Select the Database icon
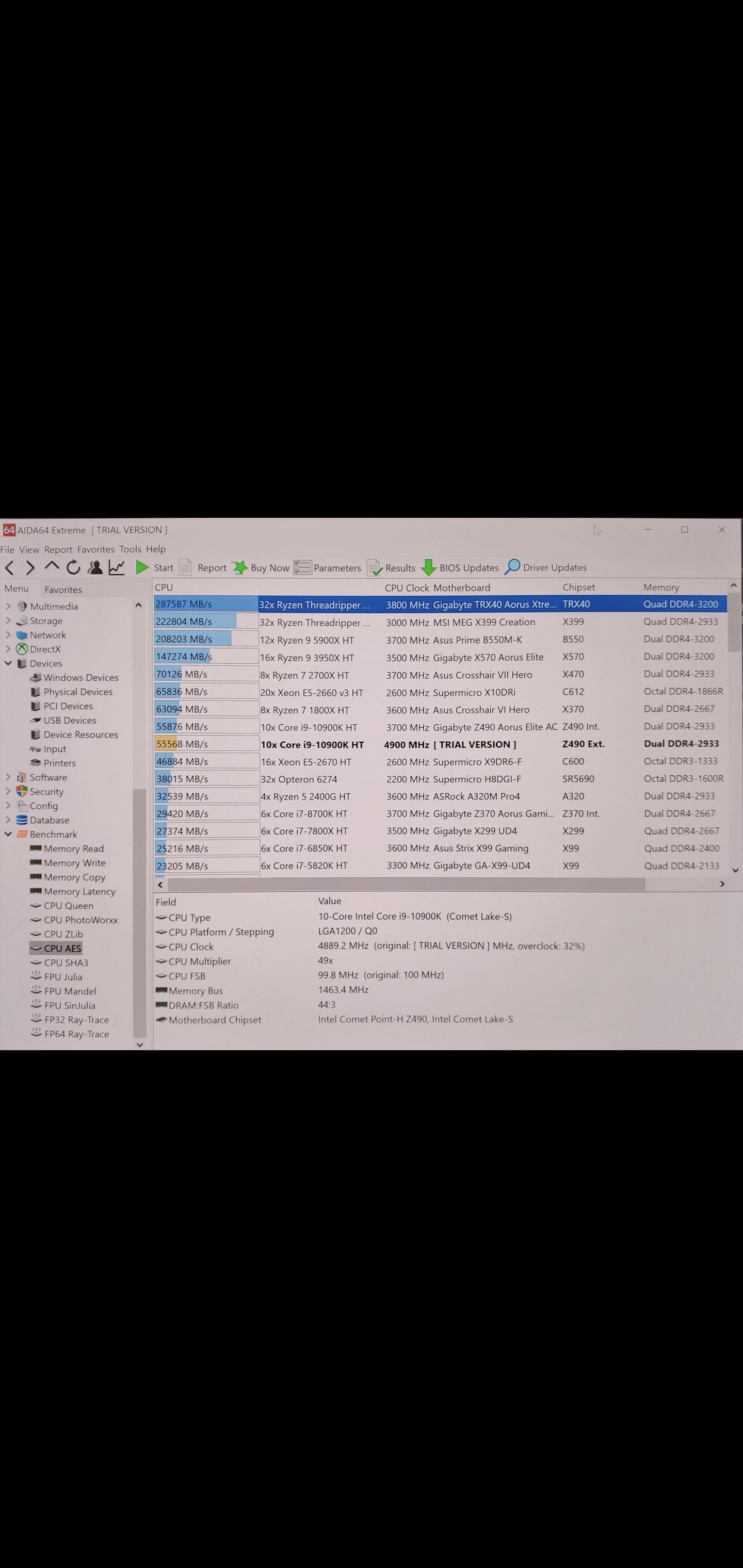The width and height of the screenshot is (743, 1568). click(22, 820)
